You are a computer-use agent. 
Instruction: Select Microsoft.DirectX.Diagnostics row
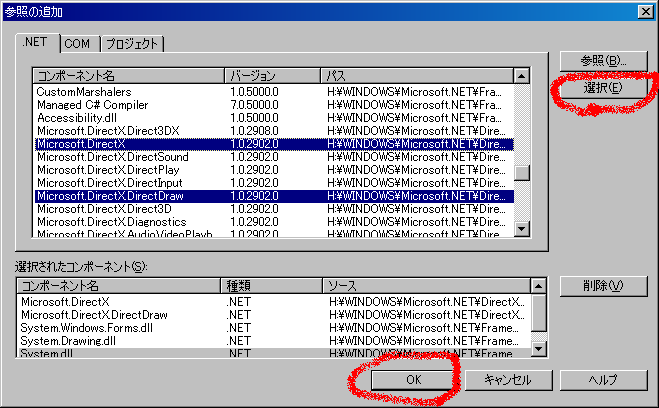click(x=274, y=222)
